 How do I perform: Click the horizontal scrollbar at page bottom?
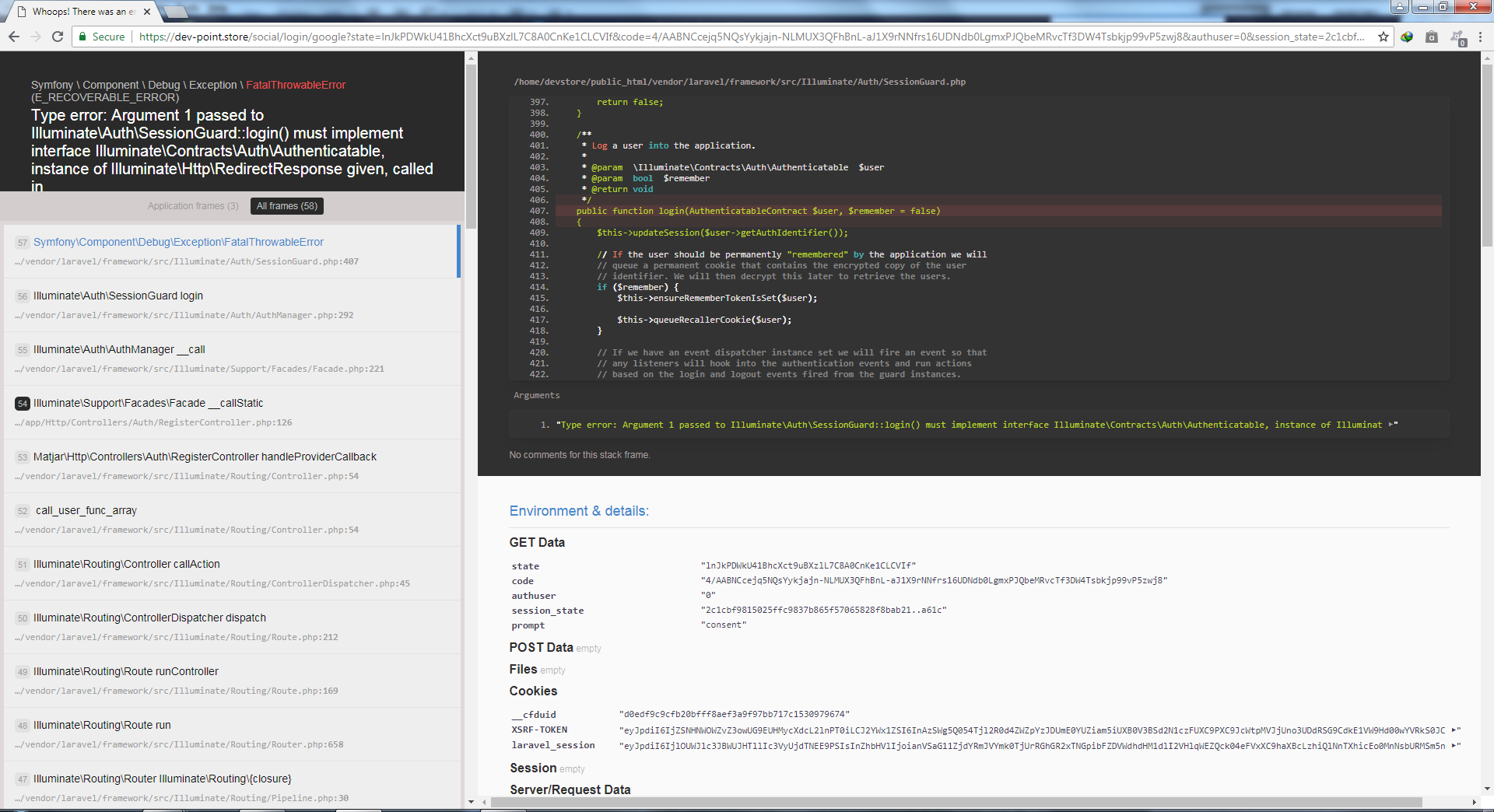pos(949,802)
